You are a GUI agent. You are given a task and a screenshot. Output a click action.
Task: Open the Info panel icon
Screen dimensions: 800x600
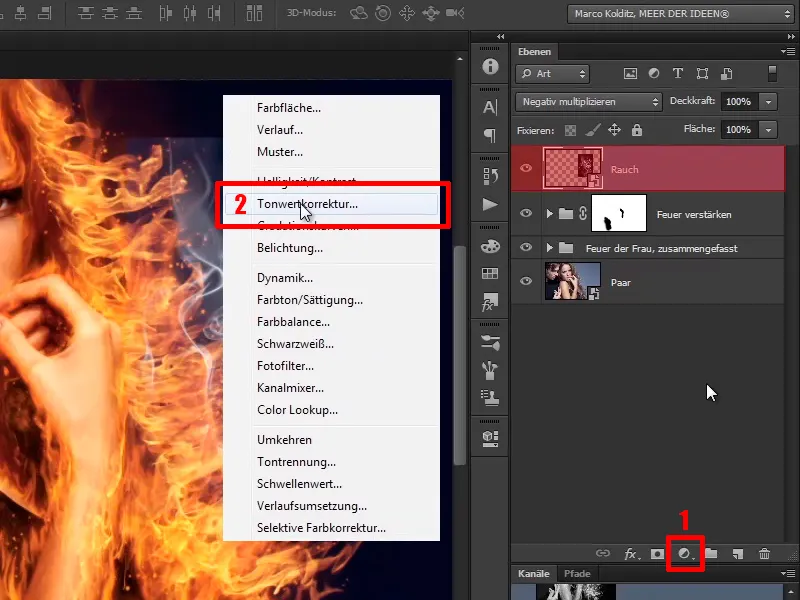(490, 66)
